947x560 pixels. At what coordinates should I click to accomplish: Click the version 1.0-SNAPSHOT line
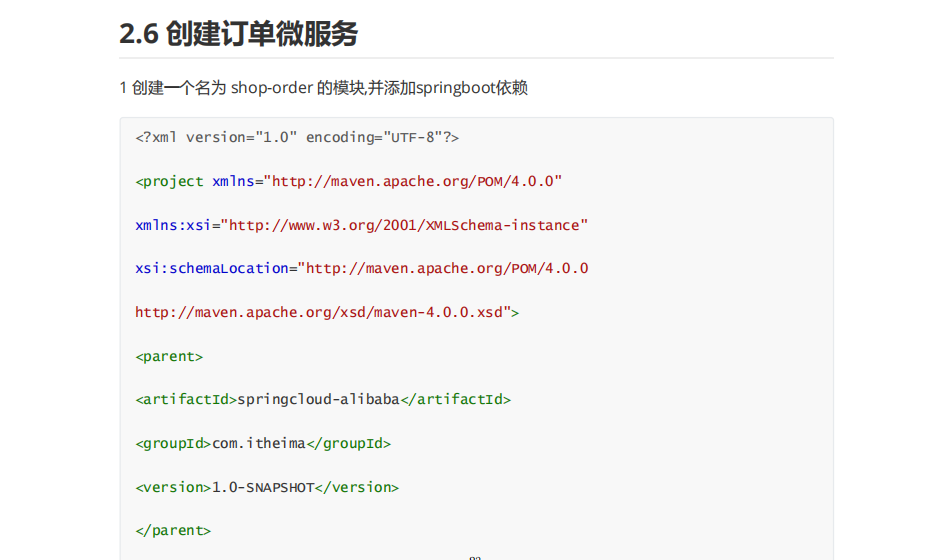(x=267, y=487)
